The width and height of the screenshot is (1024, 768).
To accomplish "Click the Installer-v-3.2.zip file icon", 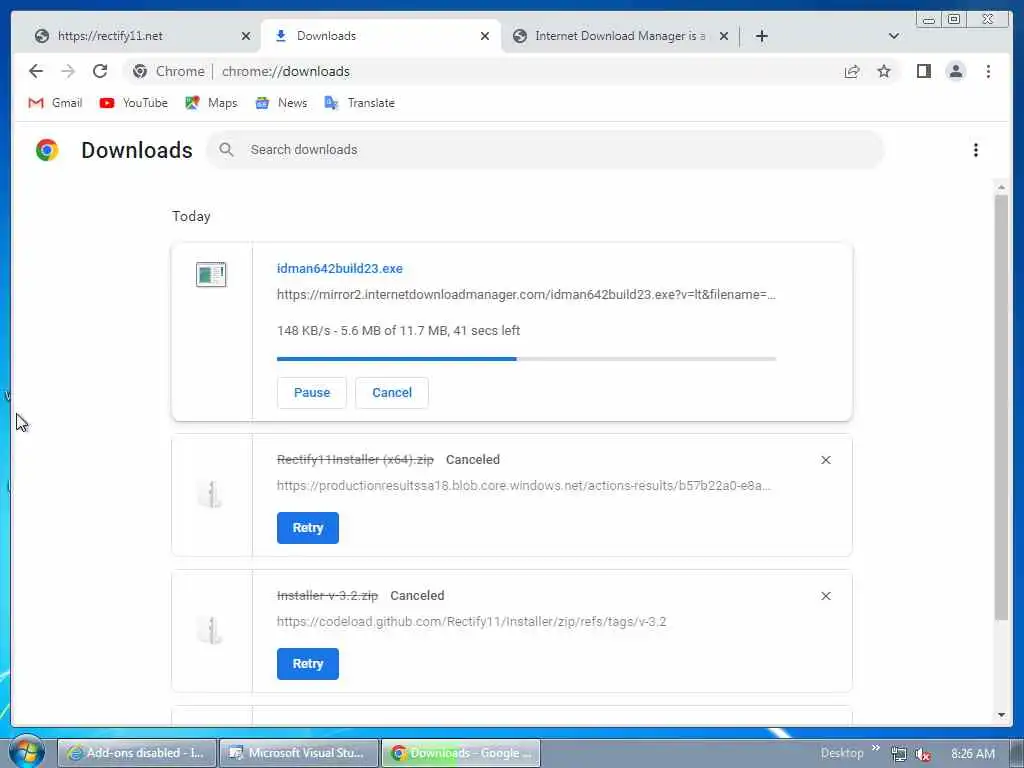I will point(211,630).
